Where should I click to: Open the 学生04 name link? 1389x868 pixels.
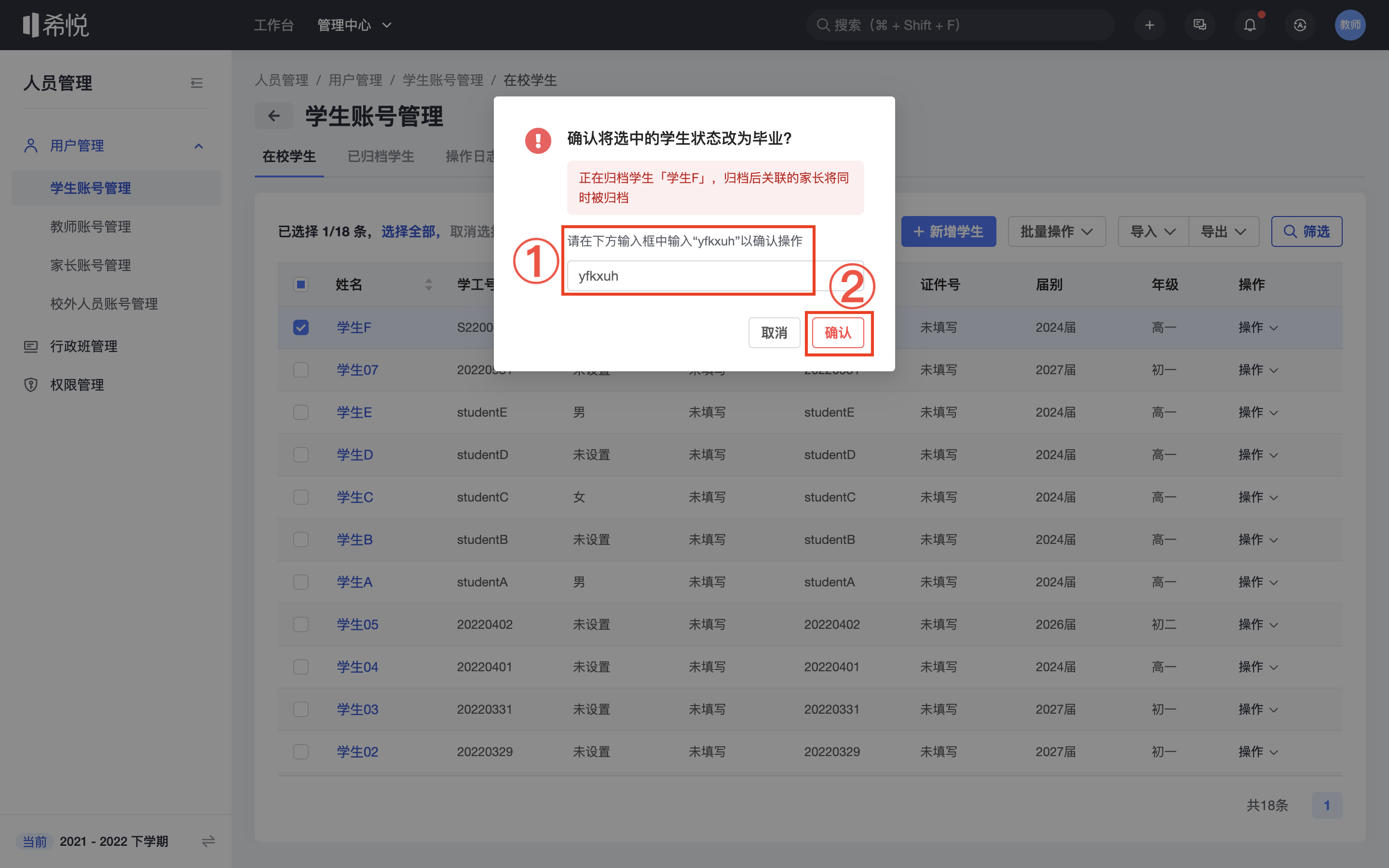pyautogui.click(x=357, y=667)
